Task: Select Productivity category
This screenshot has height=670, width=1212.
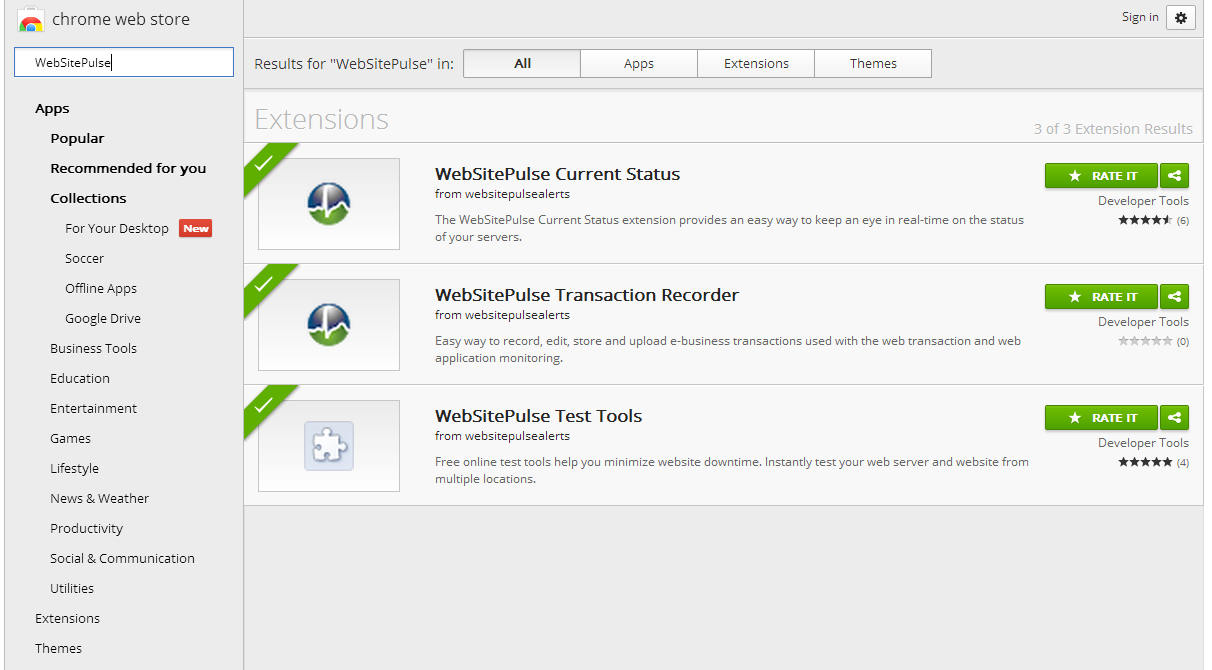Action: (x=86, y=528)
